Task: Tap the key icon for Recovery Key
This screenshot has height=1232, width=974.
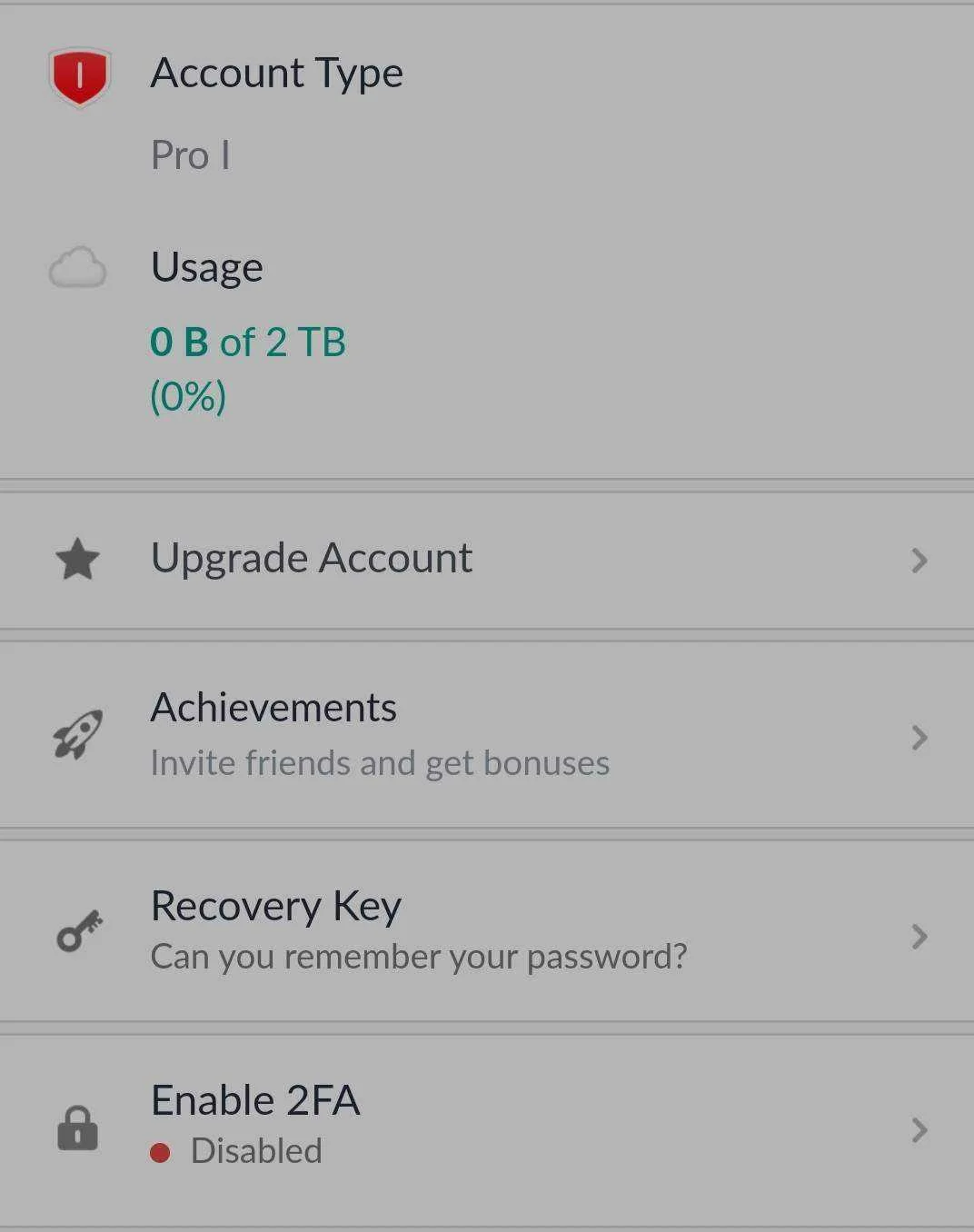Action: click(x=79, y=931)
